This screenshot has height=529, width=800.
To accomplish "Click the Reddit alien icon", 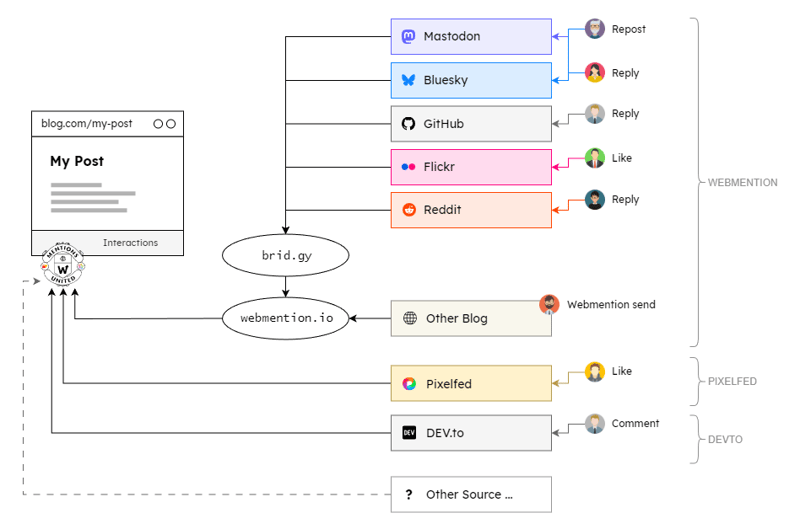I will pos(408,210).
